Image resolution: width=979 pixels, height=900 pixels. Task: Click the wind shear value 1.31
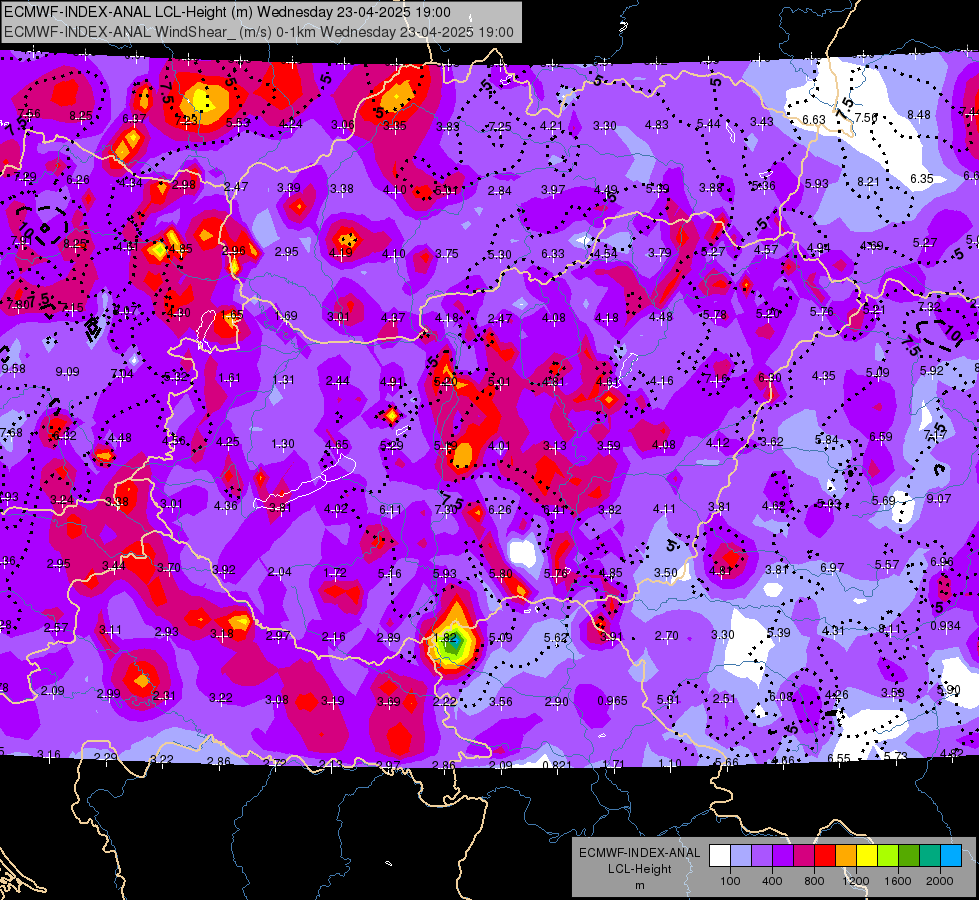coord(283,380)
